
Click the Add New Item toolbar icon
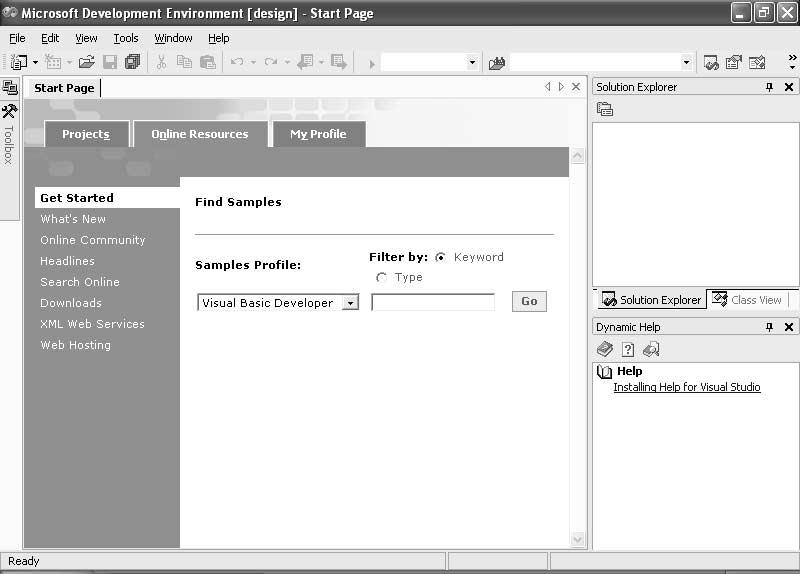pos(53,62)
